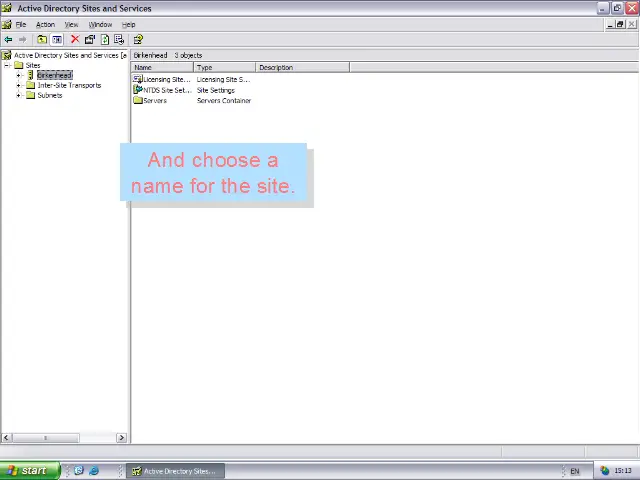The image size is (640, 480).
Task: Click the Servers Container type cell
Action: tap(224, 100)
